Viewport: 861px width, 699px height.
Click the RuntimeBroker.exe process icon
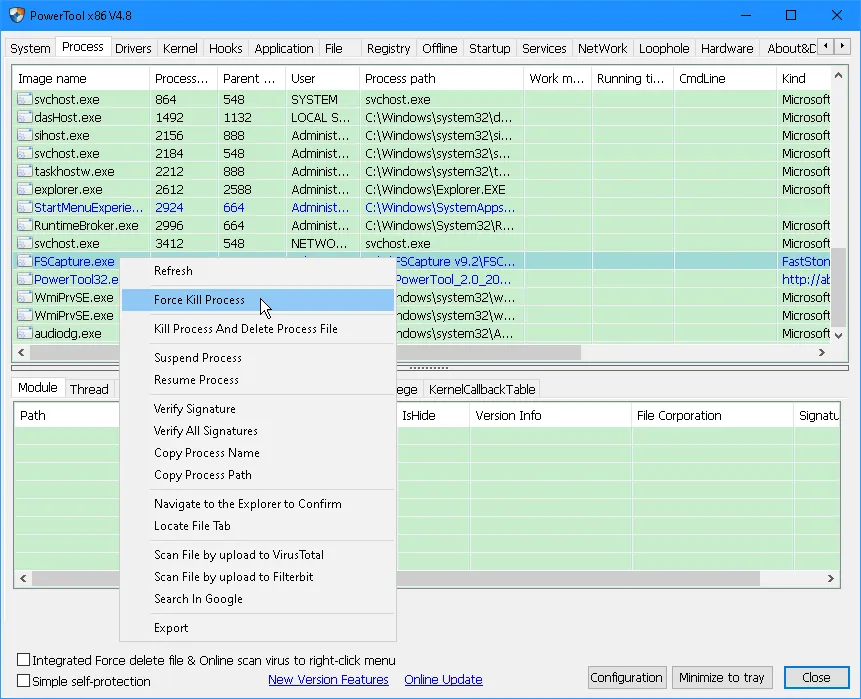click(x=22, y=225)
